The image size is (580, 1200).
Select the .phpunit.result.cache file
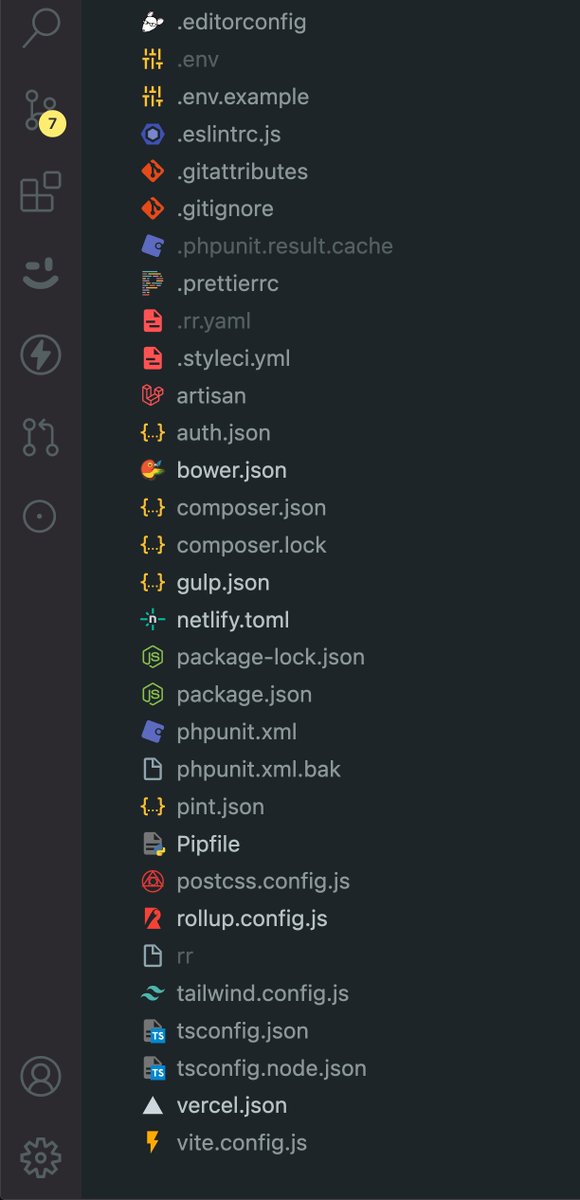coord(285,246)
